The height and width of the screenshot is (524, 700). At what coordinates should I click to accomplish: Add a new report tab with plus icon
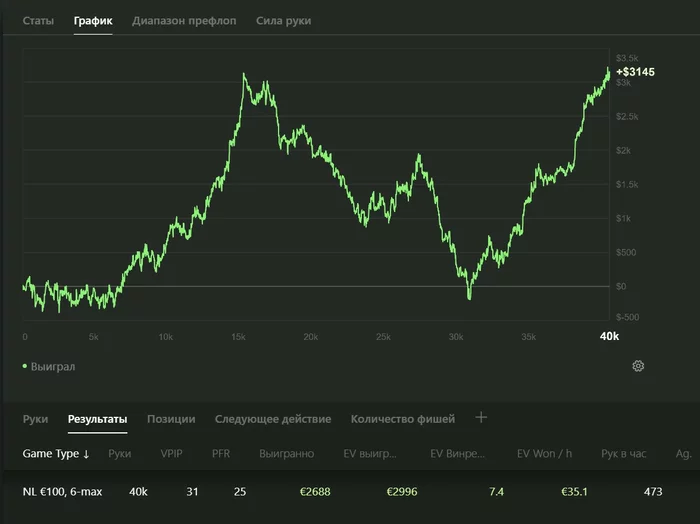point(481,418)
